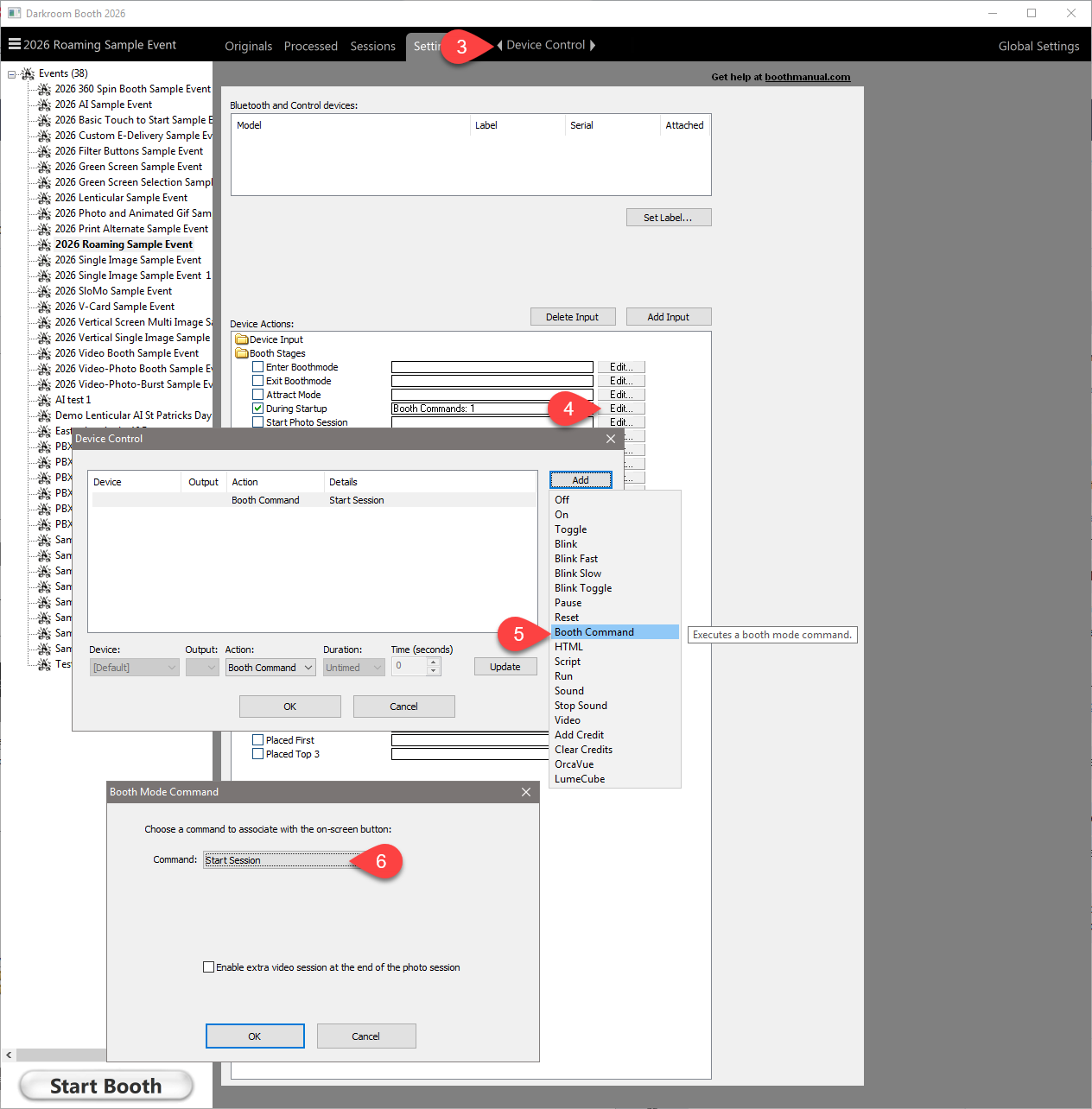Collapse the Events tree root node
1092x1109 pixels.
pos(12,73)
